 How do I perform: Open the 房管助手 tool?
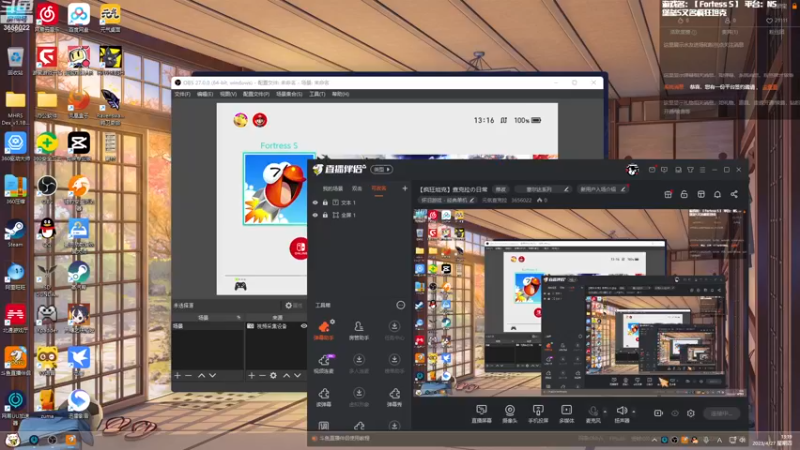pyautogui.click(x=359, y=330)
